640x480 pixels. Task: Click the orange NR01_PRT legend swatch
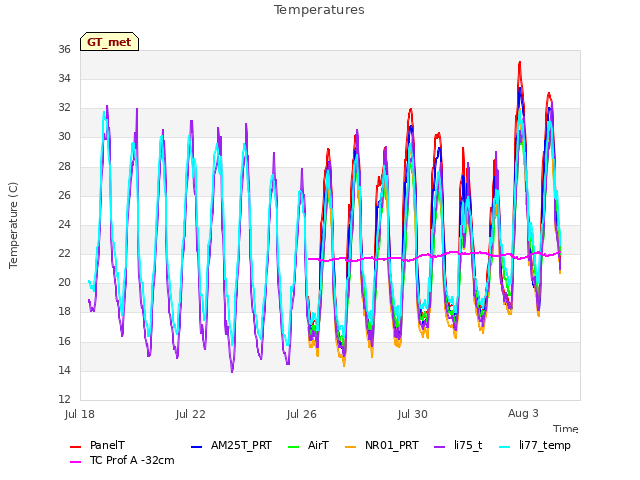(350, 447)
